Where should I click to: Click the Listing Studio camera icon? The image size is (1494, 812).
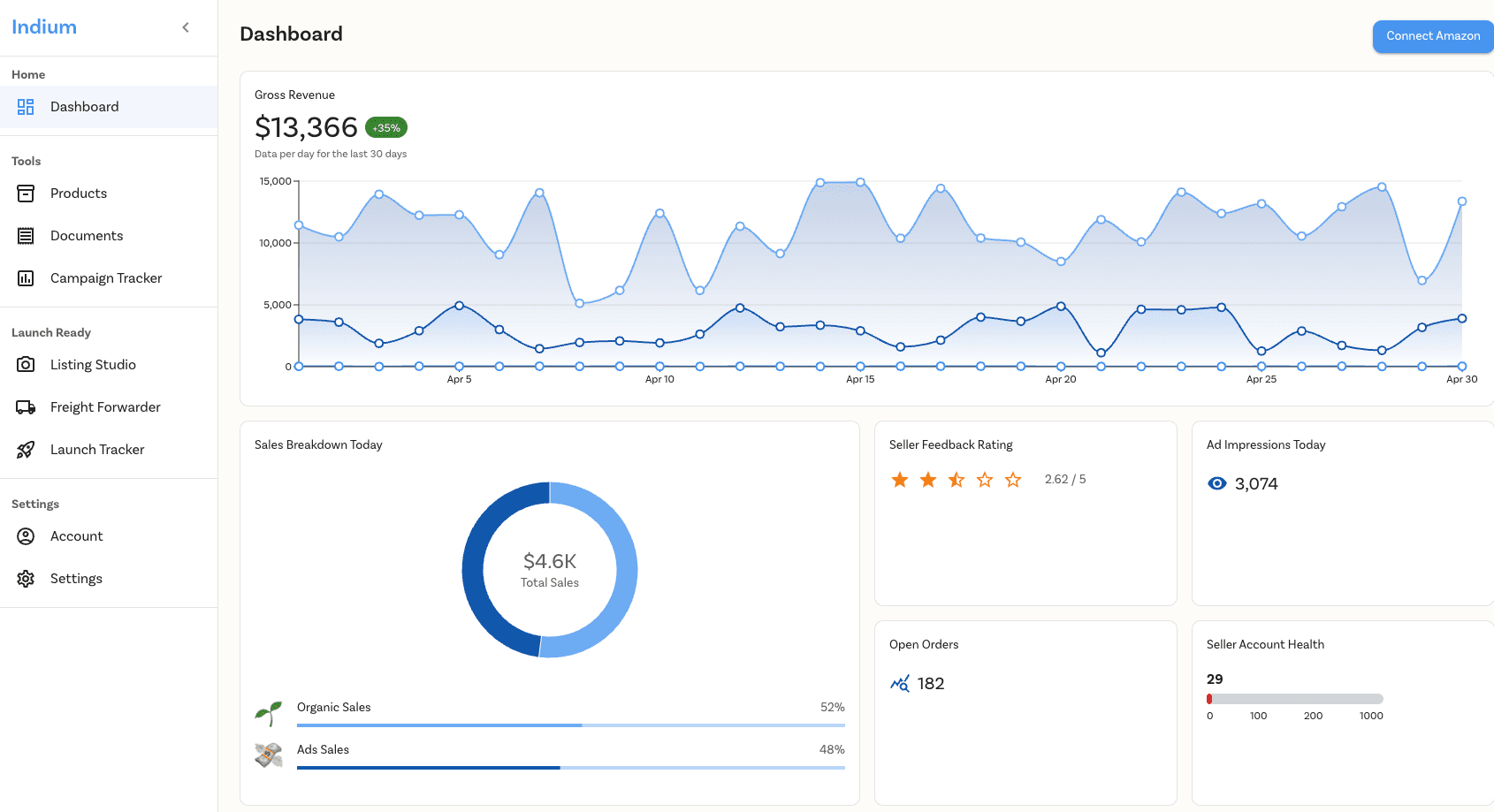coord(26,365)
